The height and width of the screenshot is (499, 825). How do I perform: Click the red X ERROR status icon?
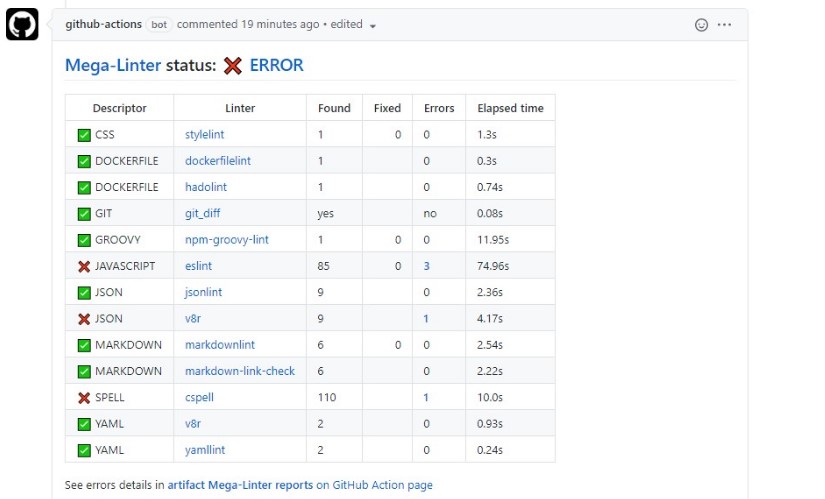point(233,66)
